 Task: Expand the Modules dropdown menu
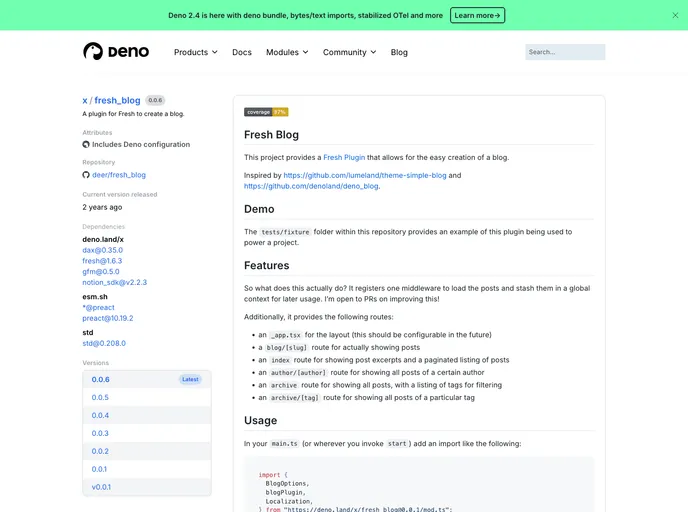point(287,52)
